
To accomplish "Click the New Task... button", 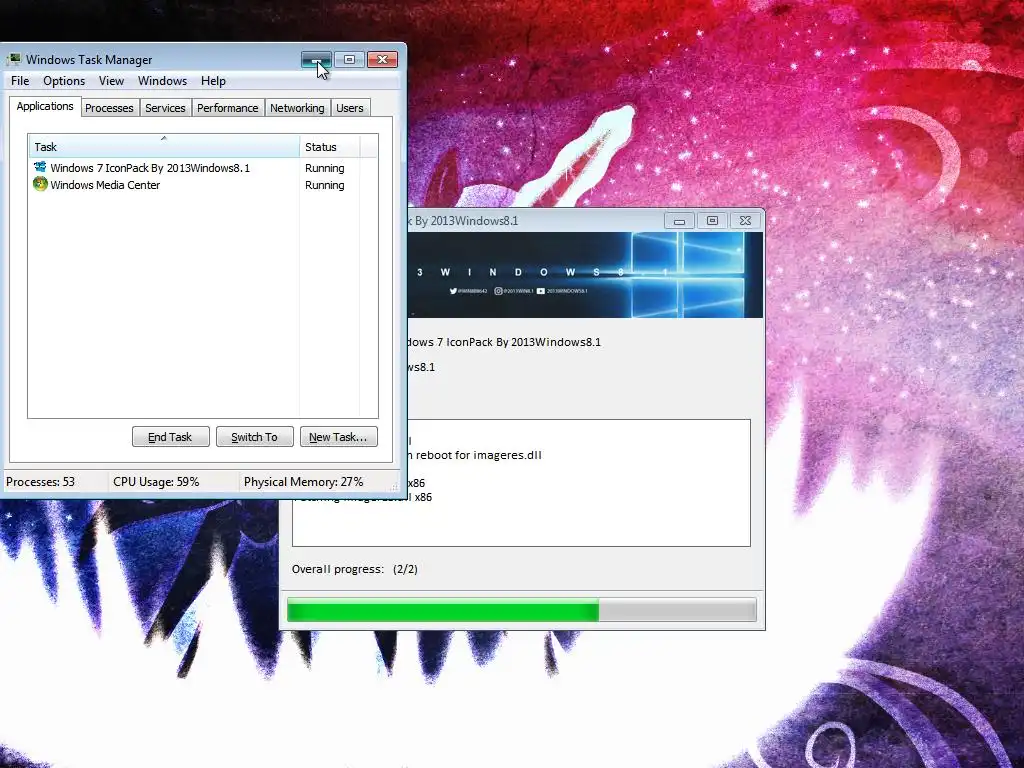I will coord(338,437).
